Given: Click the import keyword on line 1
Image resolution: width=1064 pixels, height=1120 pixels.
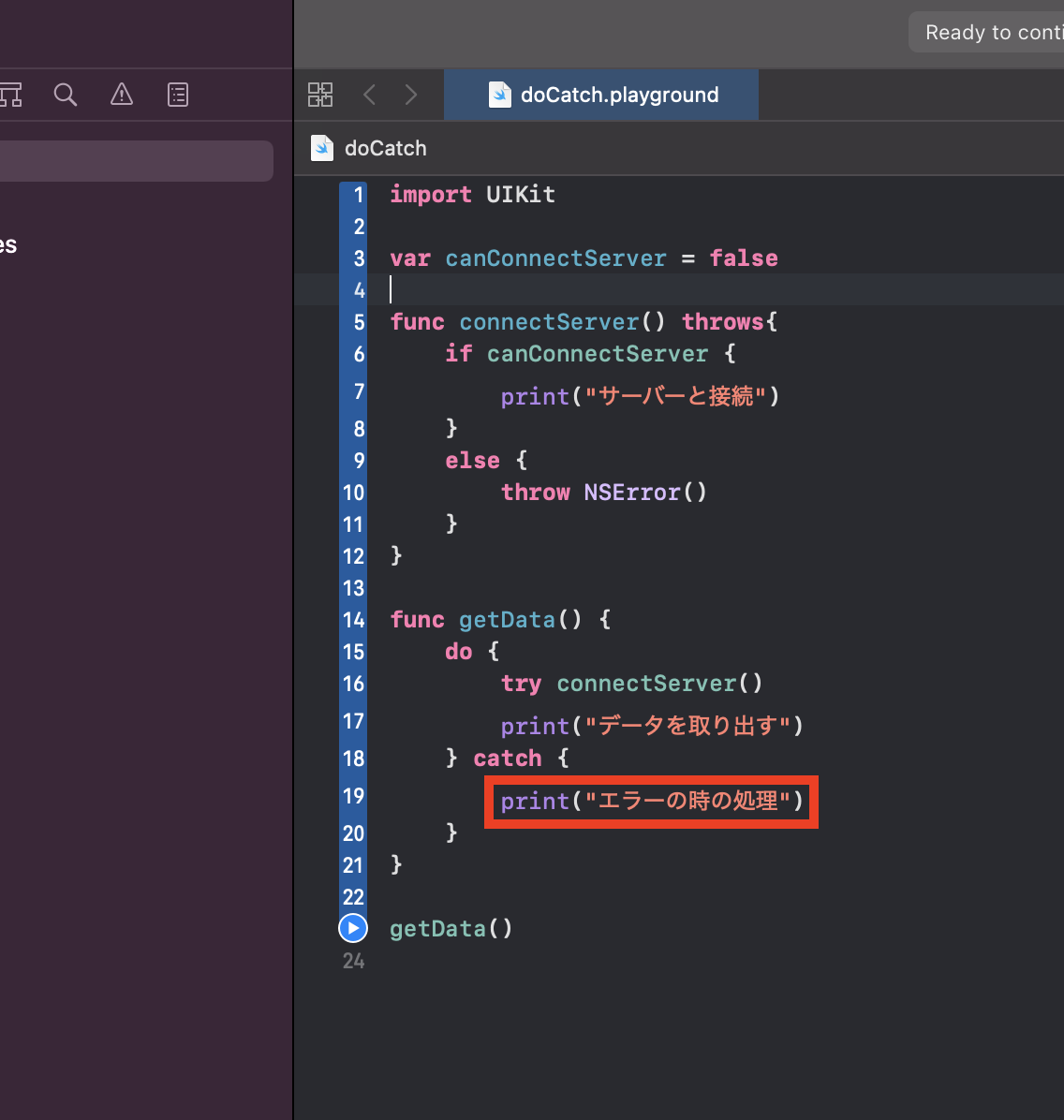Looking at the screenshot, I should tap(431, 194).
